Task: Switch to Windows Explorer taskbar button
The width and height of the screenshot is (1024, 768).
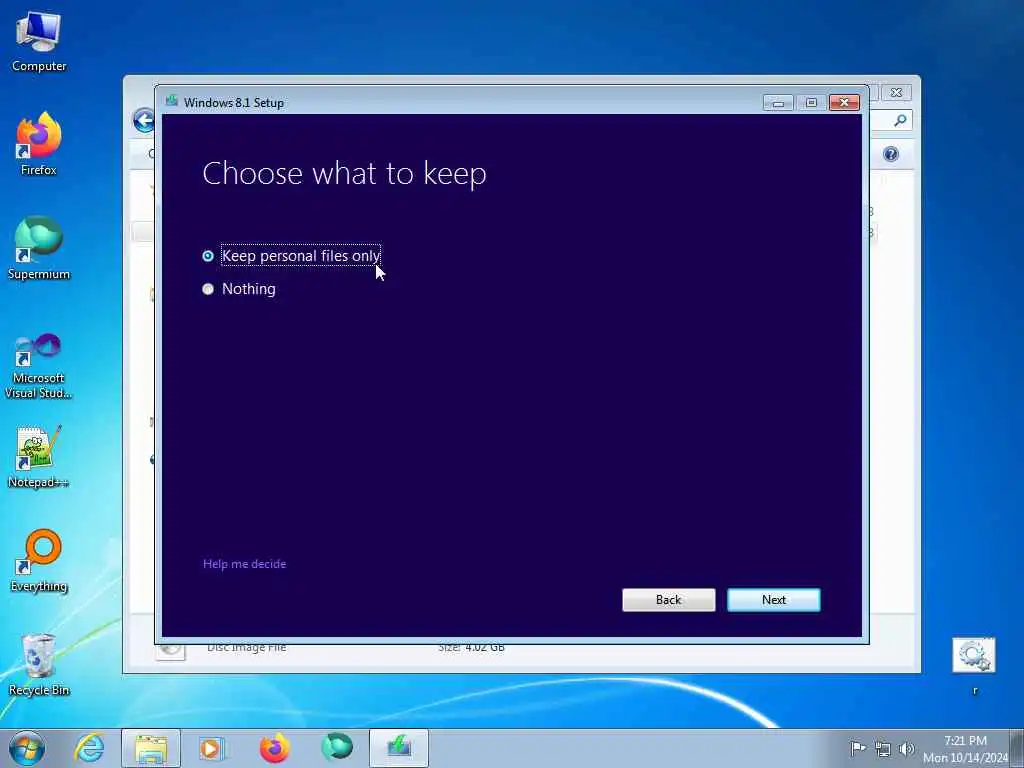Action: pos(151,748)
